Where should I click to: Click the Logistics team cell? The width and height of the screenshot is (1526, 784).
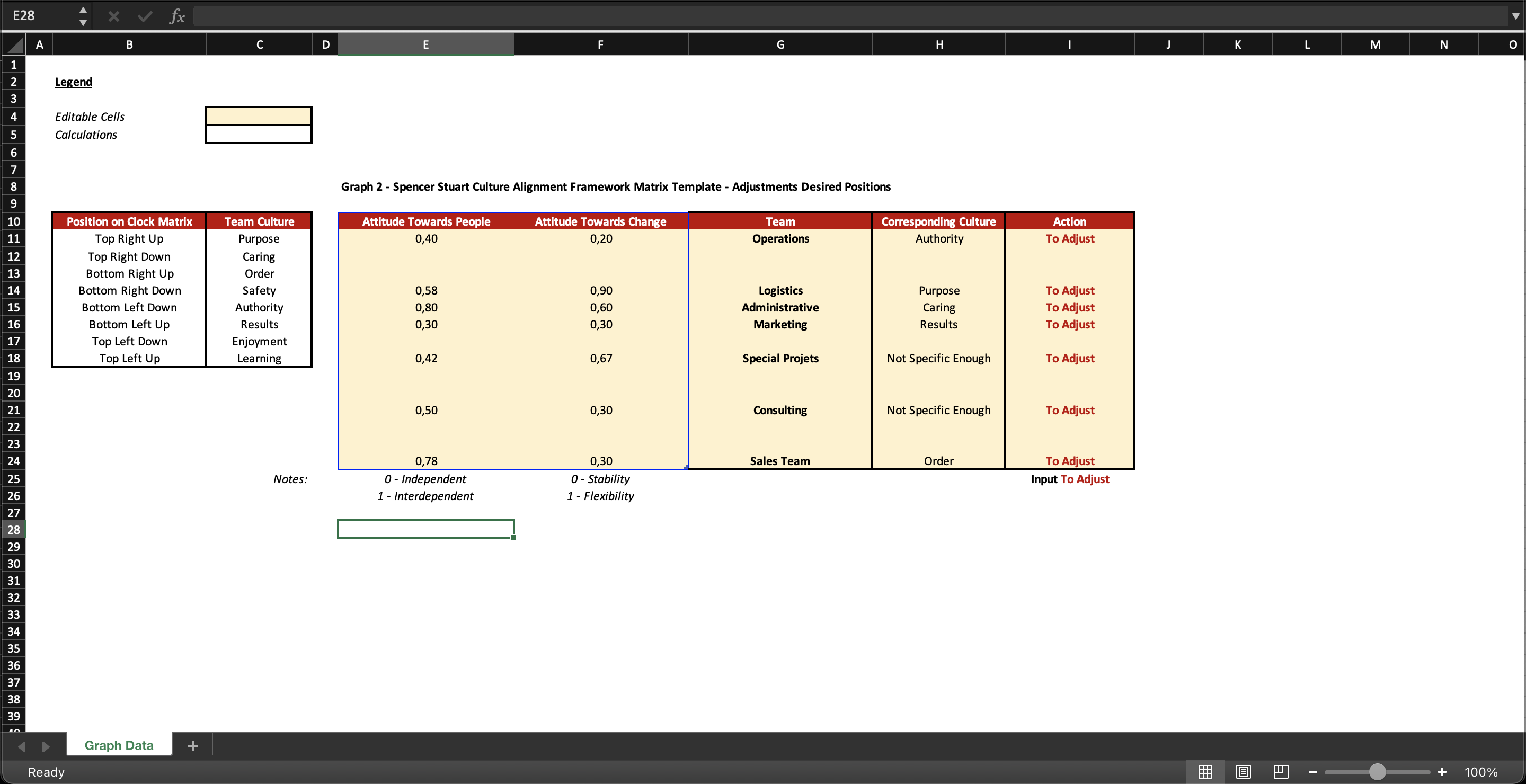(780, 290)
